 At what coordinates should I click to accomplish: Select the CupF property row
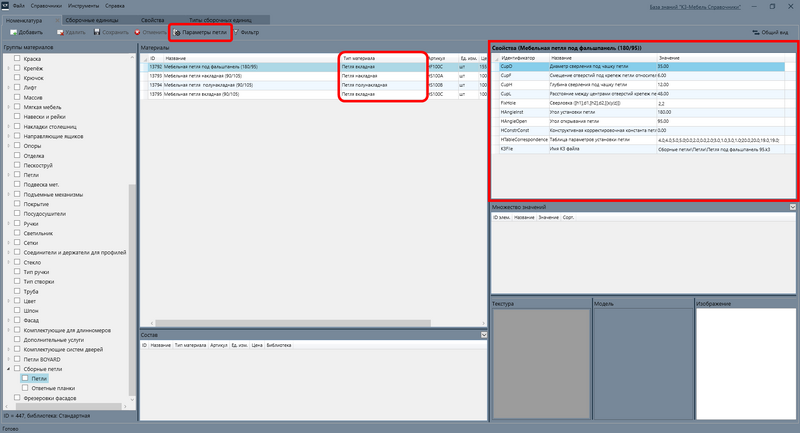[x=642, y=75]
